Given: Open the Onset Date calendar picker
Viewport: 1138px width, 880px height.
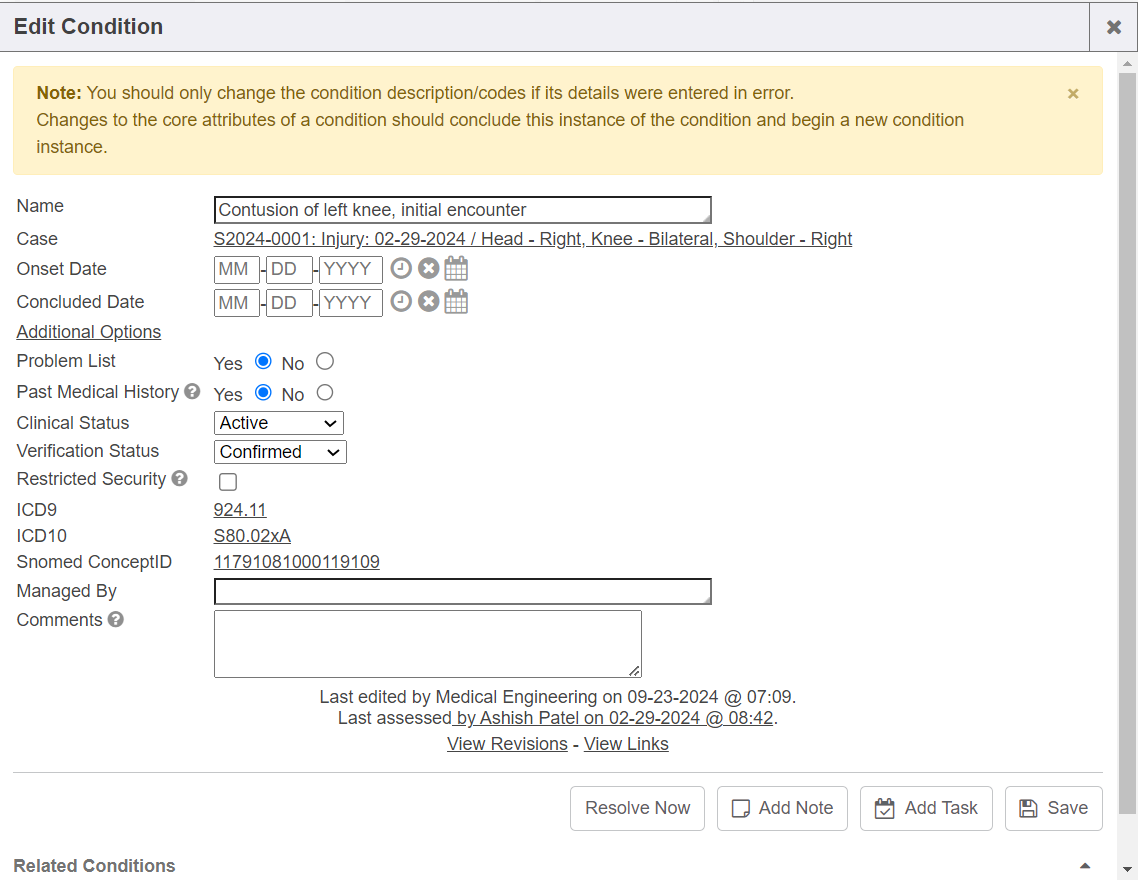Looking at the screenshot, I should point(456,269).
